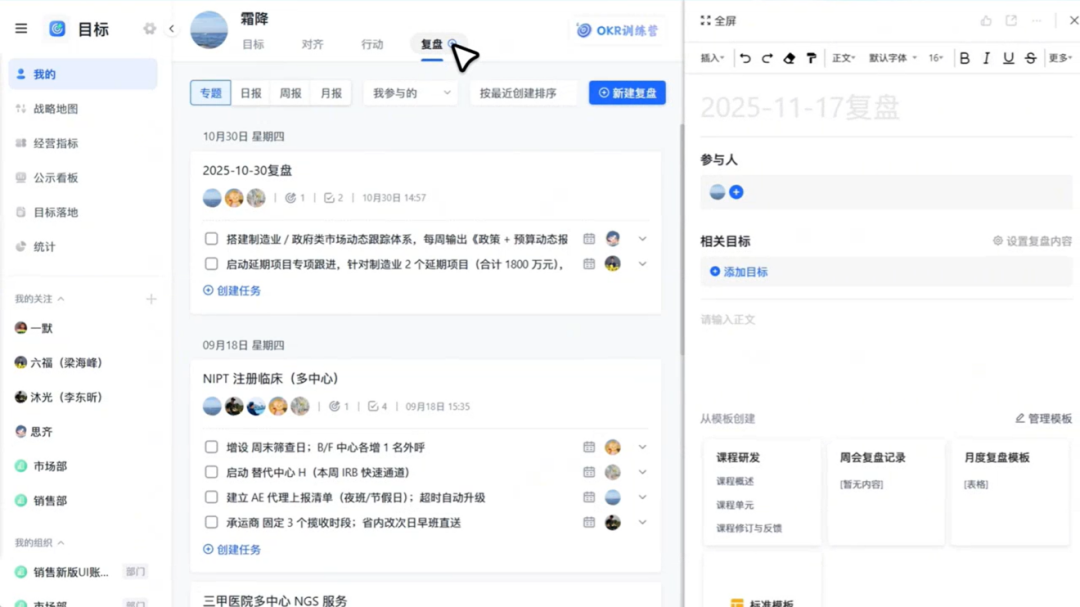1080x607 pixels.
Task: Select the 周报 tab
Action: pyautogui.click(x=291, y=93)
